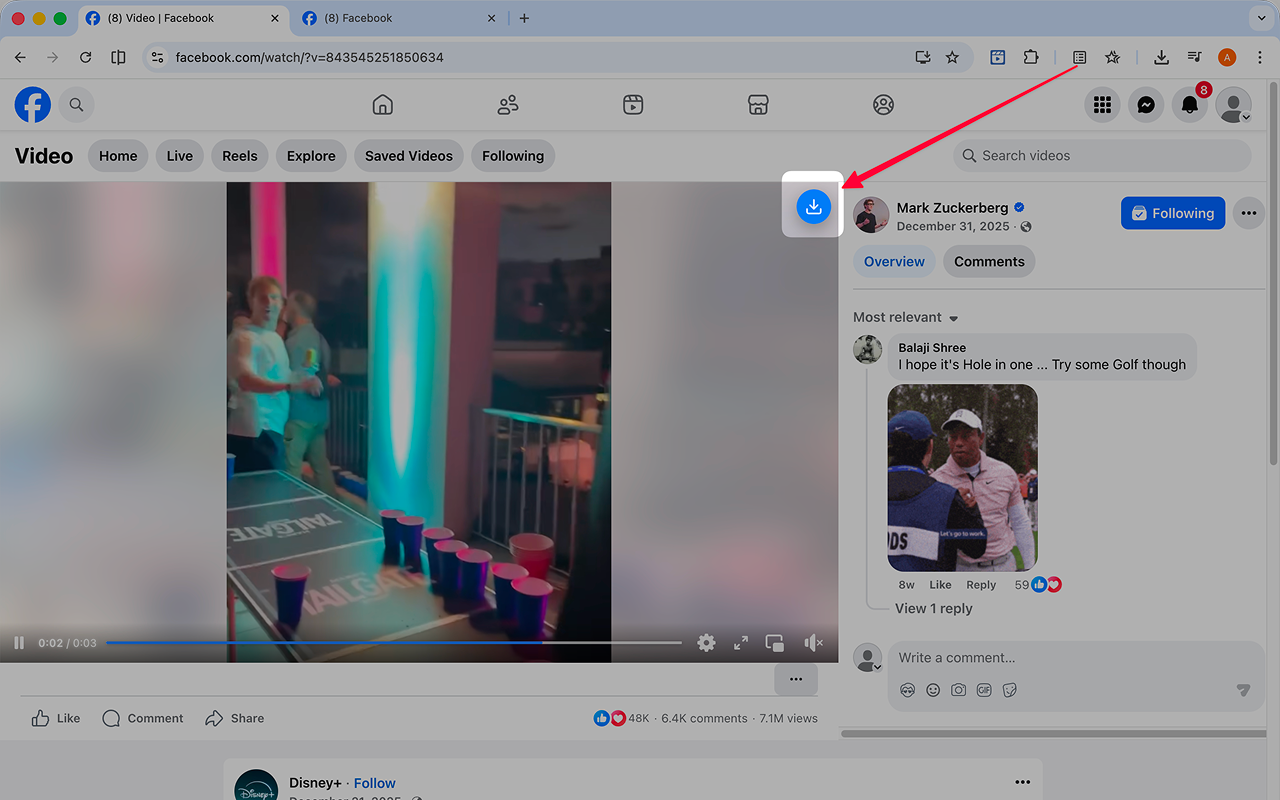Share the video
1280x800 pixels.
[x=235, y=718]
